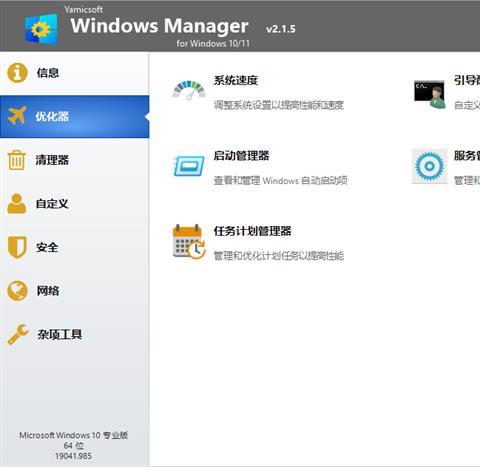Click the 引导 tool title at right
480x467 pixels.
(x=467, y=80)
